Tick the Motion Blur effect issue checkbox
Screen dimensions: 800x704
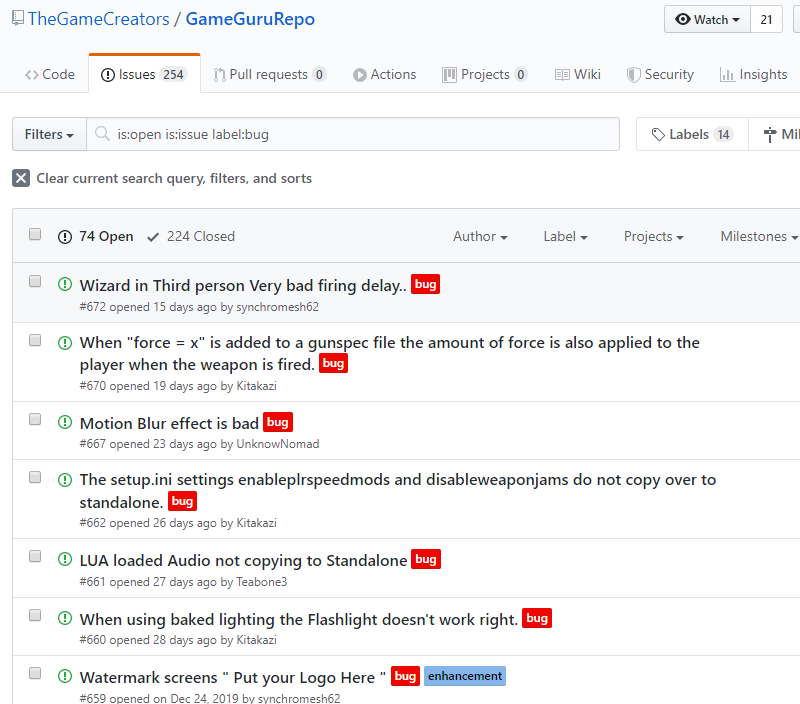[35, 419]
